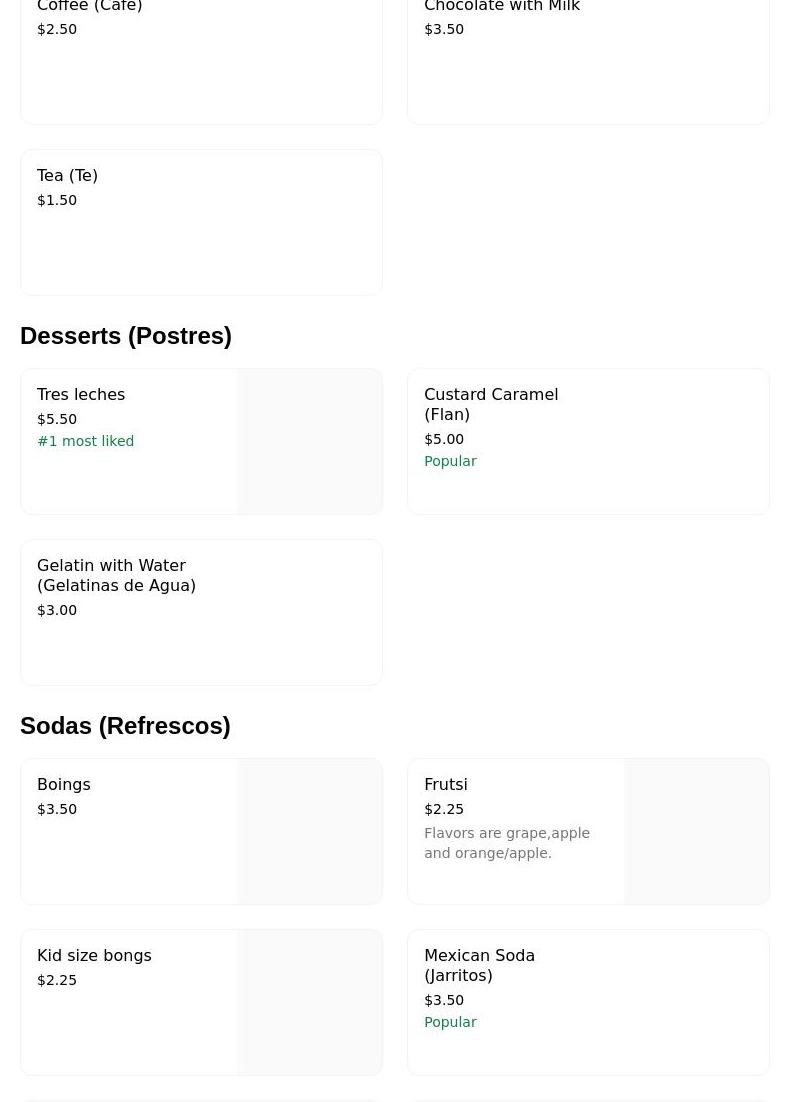Open the Coffee (Cafe) menu item
This screenshot has width=804, height=1102.
tap(90, 7)
